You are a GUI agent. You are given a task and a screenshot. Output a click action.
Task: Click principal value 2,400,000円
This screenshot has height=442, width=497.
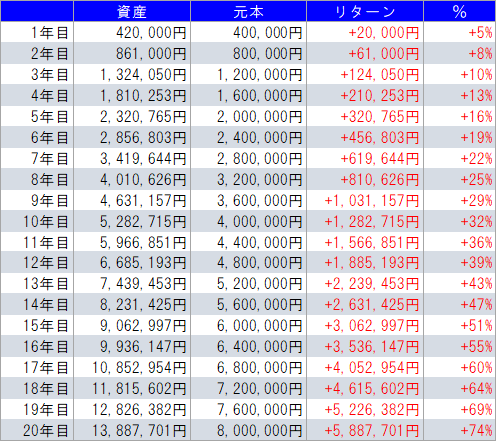click(260, 137)
